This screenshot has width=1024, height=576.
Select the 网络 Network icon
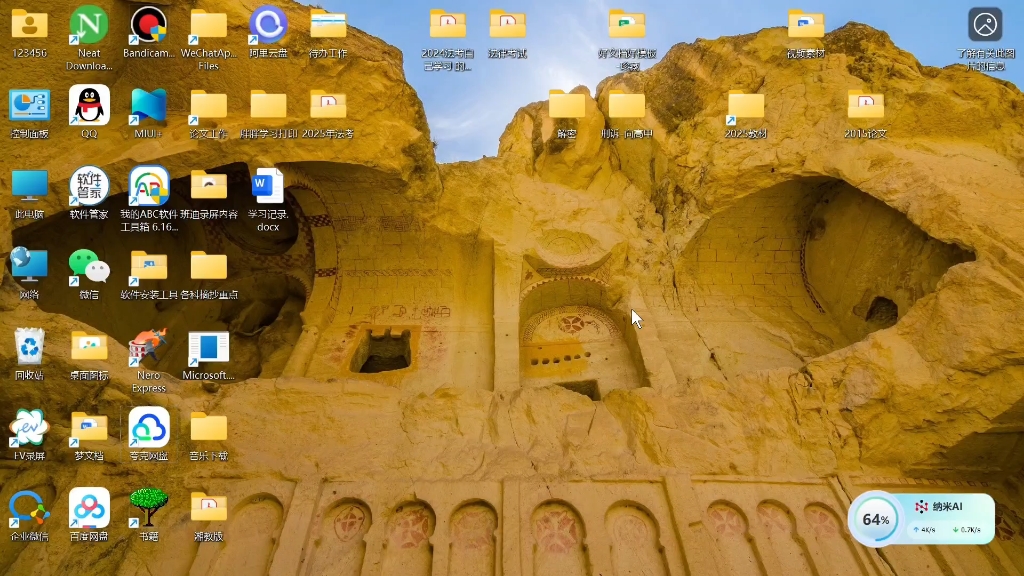tap(29, 266)
